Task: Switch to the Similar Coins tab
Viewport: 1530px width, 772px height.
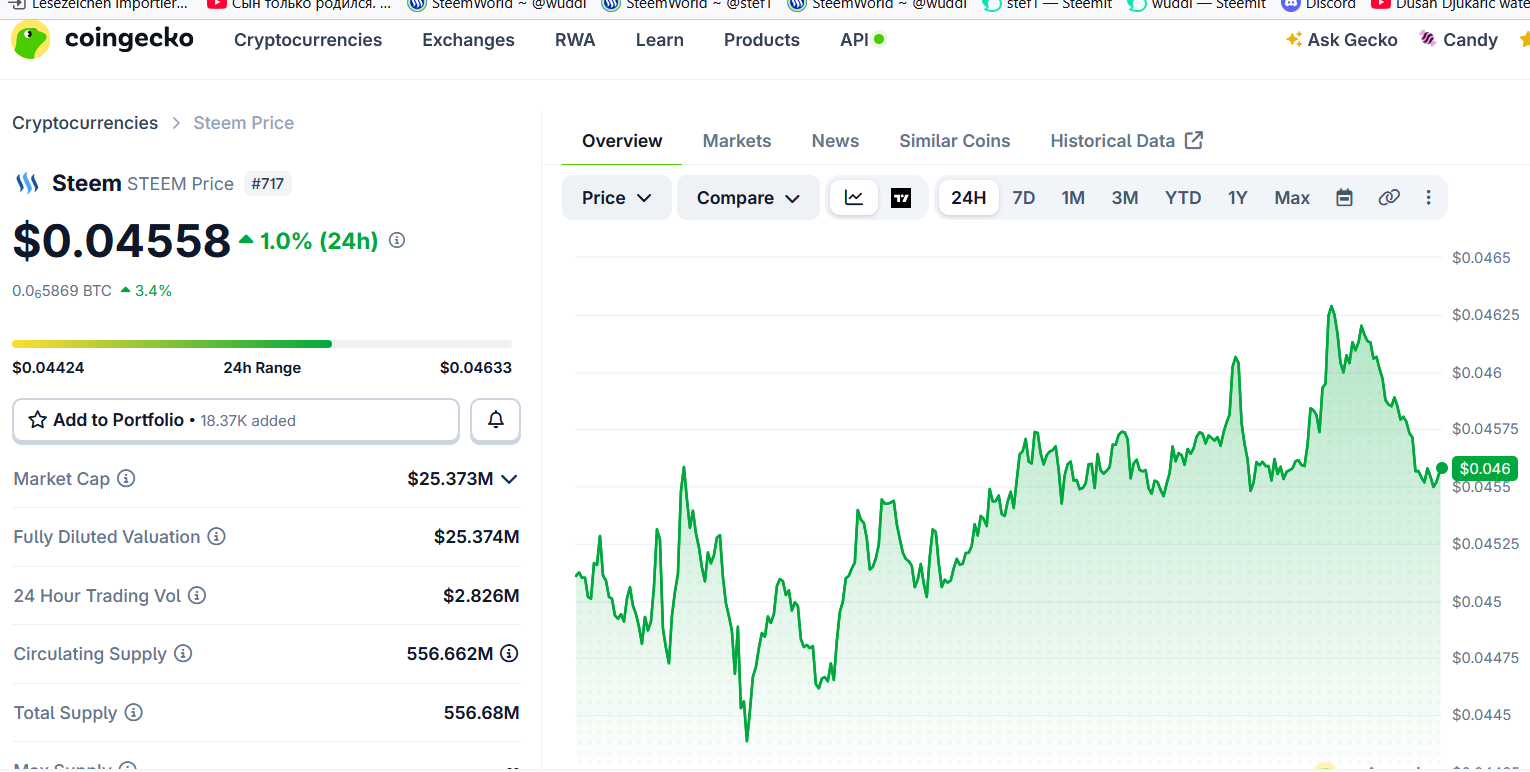Action: point(955,141)
